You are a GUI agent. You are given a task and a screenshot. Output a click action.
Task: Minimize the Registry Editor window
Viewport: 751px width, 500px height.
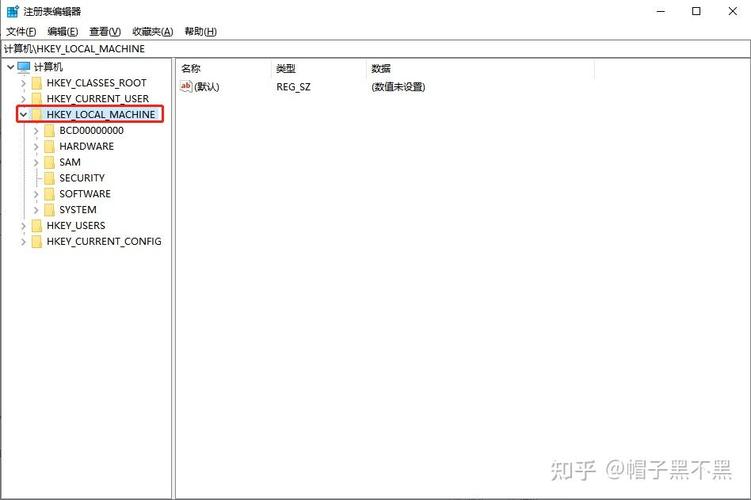click(x=661, y=11)
